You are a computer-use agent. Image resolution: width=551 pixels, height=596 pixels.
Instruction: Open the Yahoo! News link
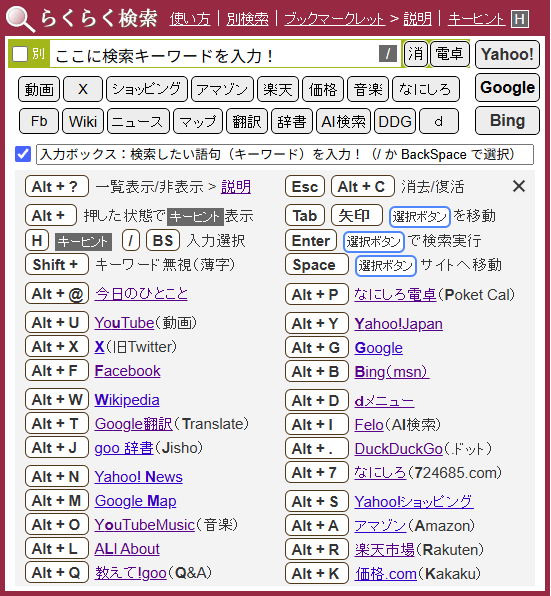pyautogui.click(x=139, y=477)
